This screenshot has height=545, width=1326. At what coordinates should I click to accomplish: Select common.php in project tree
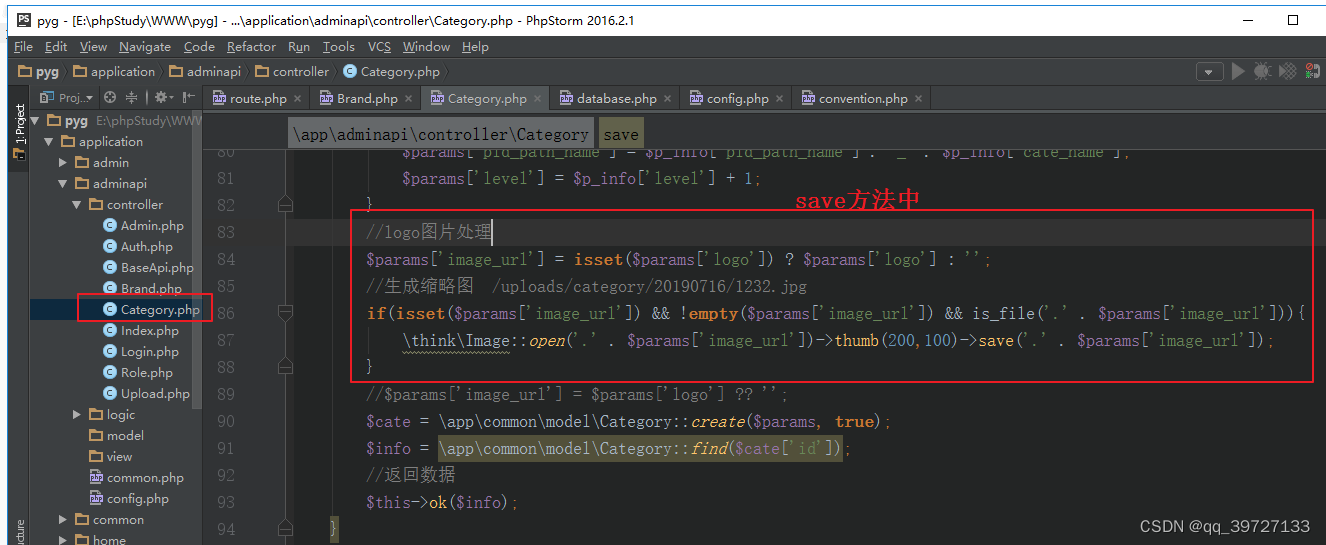[136, 477]
